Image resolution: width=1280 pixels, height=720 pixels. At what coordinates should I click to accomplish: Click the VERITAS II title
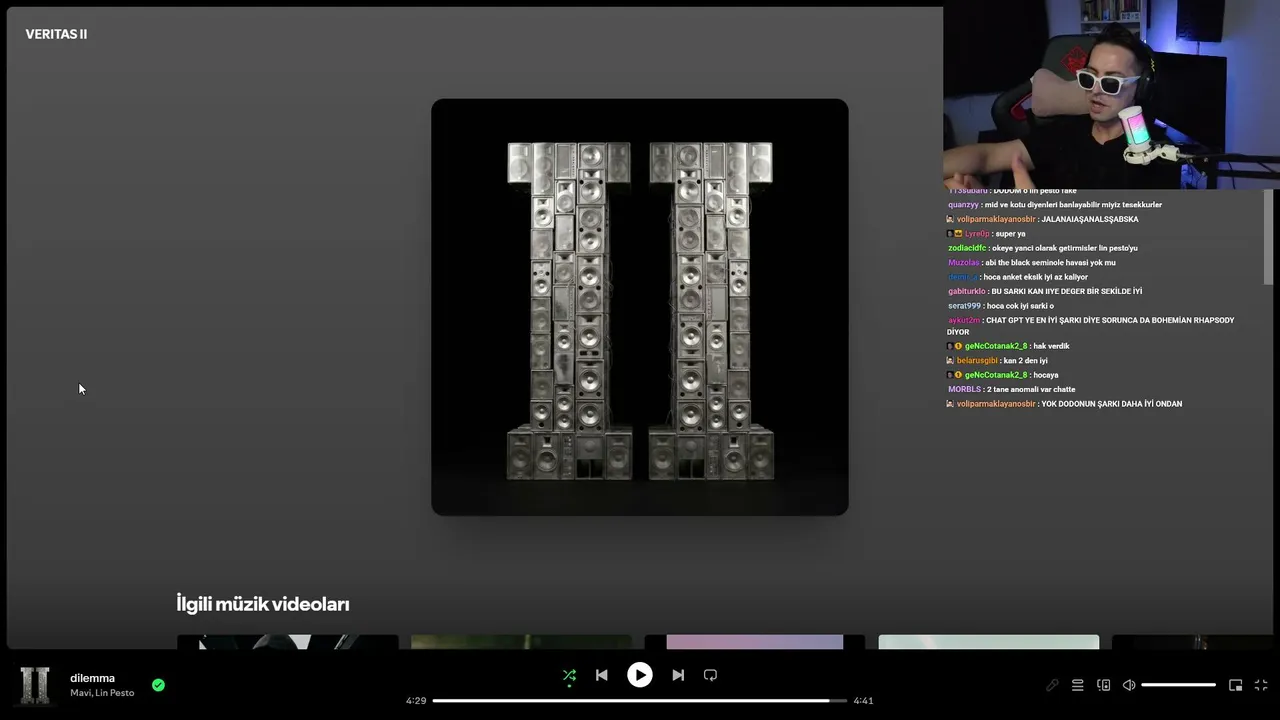56,34
